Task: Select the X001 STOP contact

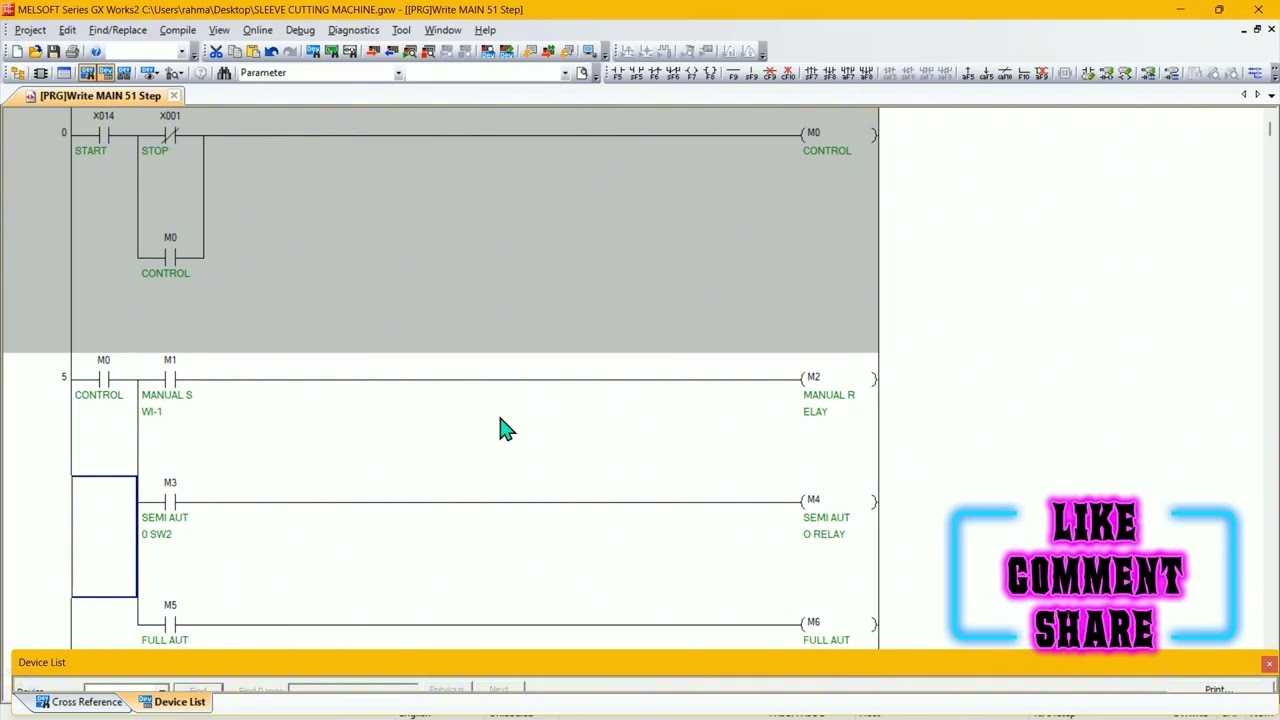Action: [x=170, y=134]
